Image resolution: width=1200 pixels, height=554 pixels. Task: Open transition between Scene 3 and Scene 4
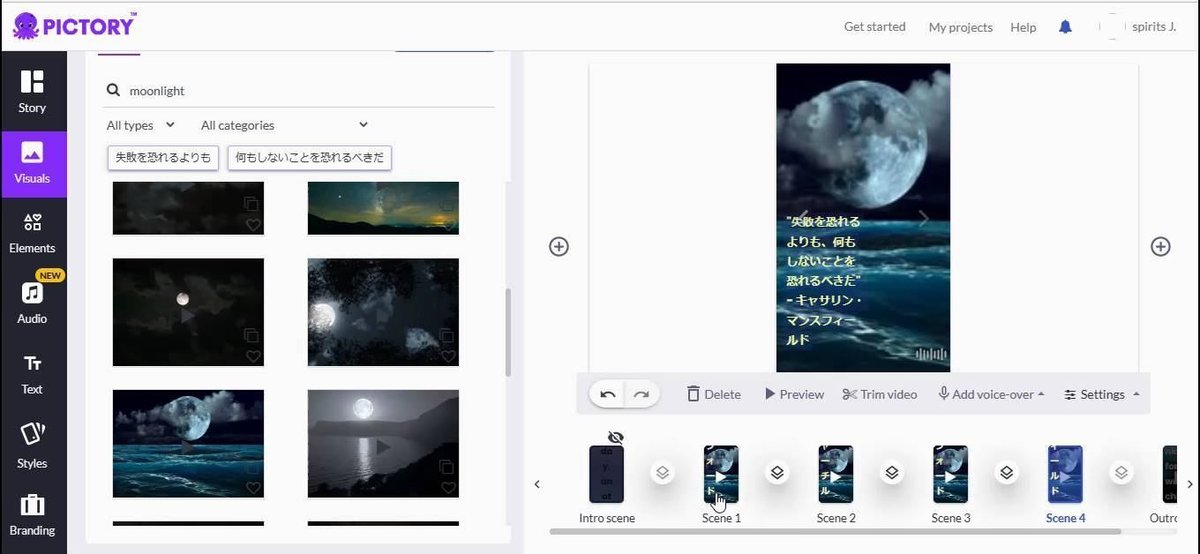coord(1007,473)
